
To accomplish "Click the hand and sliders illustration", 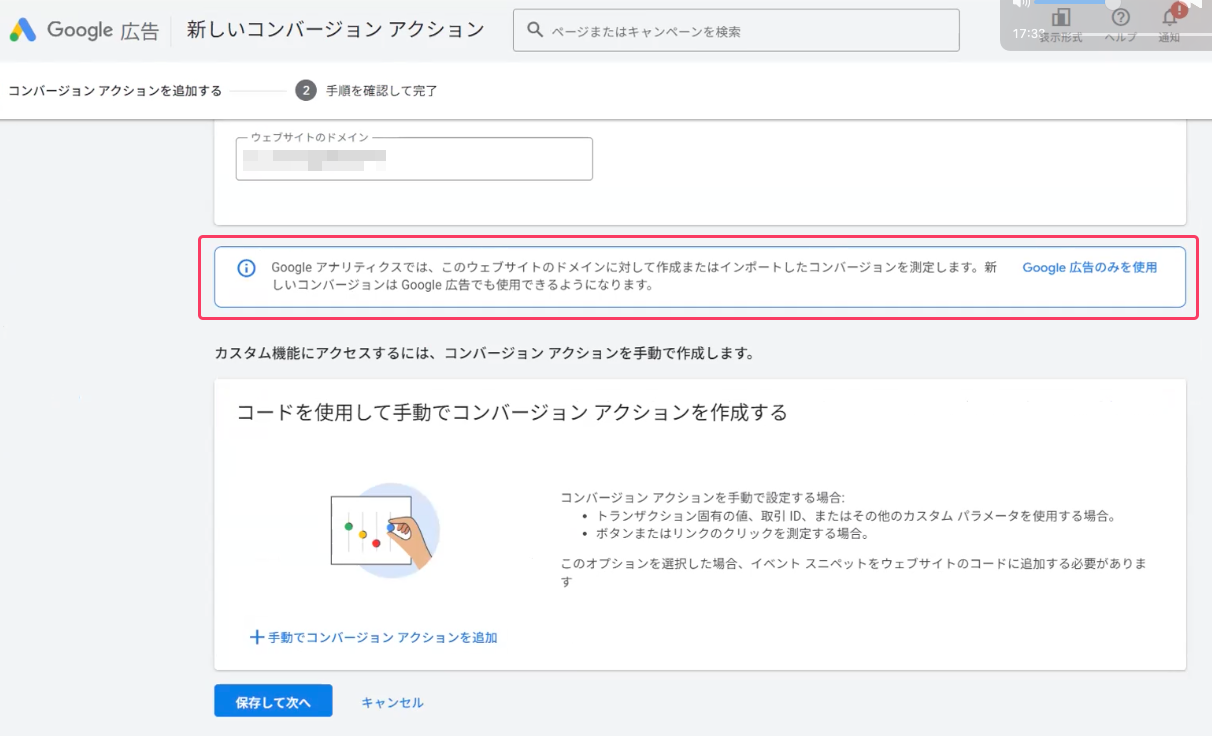I will pyautogui.click(x=385, y=531).
